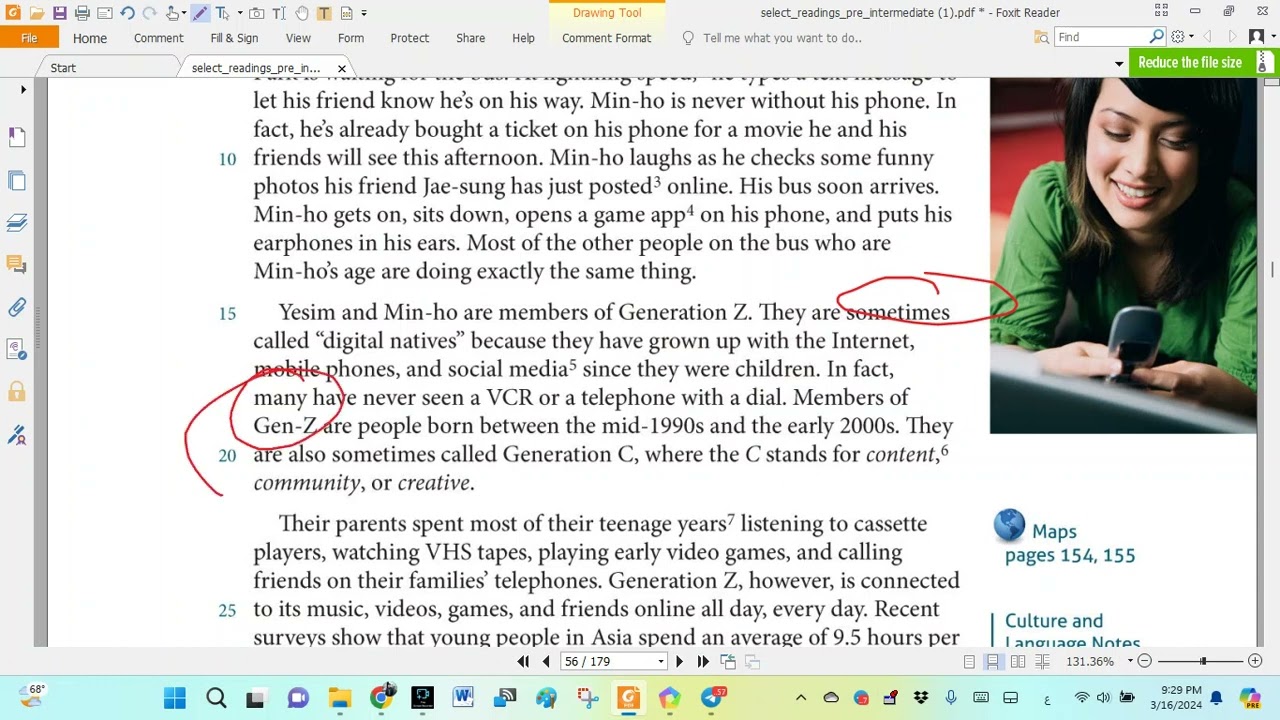Open the Security lock panel
Viewport: 1280px width, 720px height.
pyautogui.click(x=17, y=392)
